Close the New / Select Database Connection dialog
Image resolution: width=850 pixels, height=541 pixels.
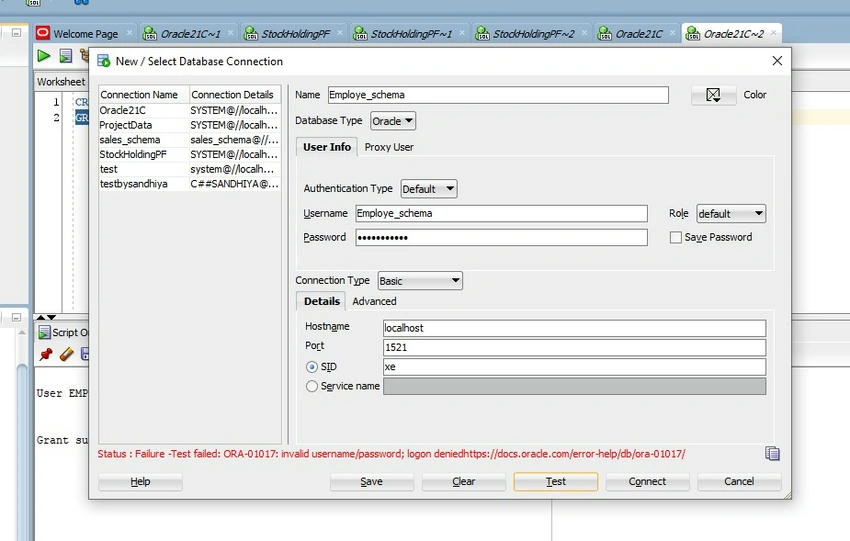(x=777, y=61)
